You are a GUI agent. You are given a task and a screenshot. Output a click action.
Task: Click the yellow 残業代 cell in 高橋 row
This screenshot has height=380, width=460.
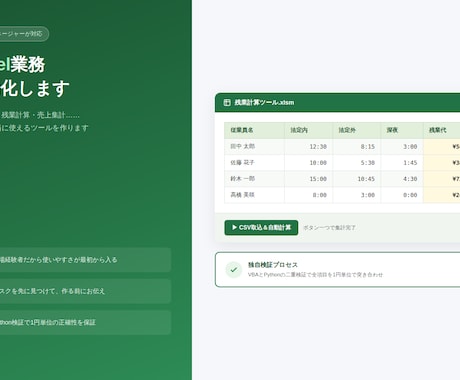[442, 195]
